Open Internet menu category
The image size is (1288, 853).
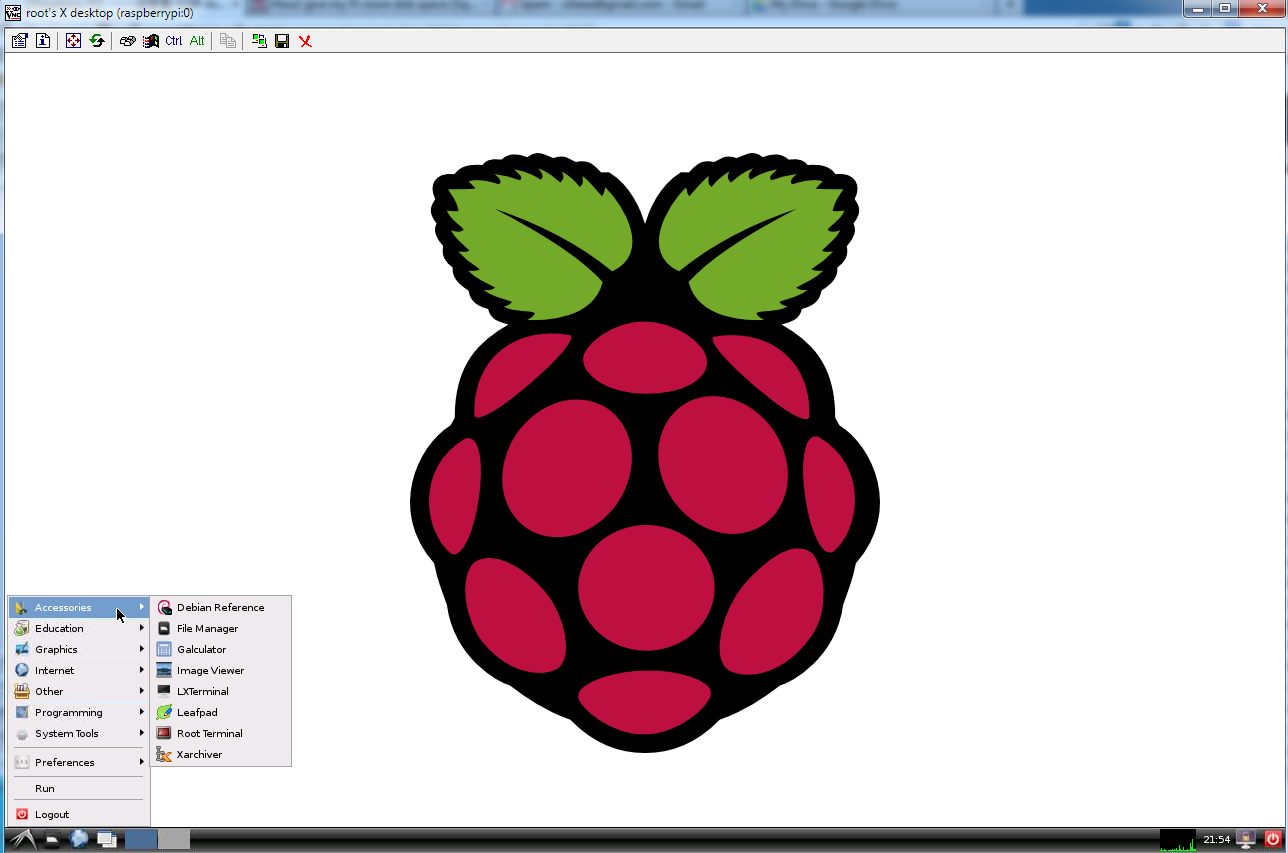tap(79, 671)
